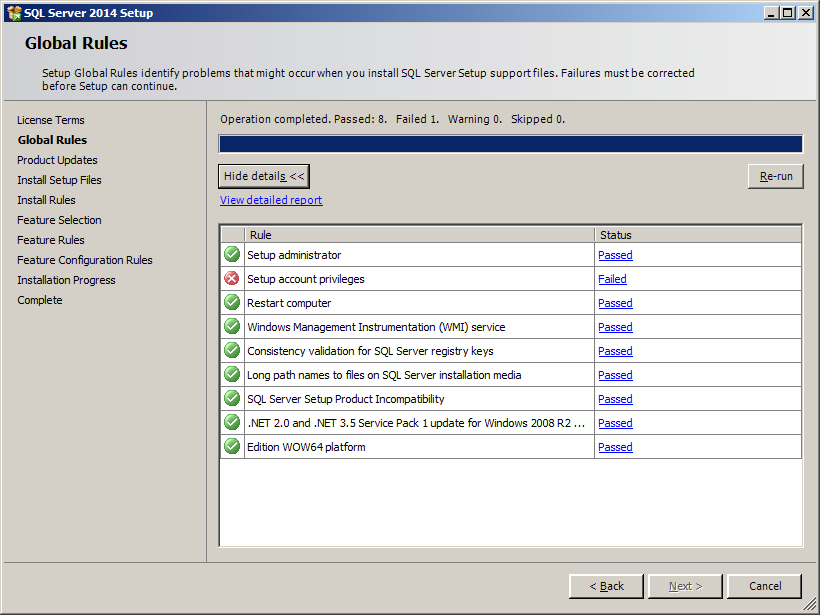Click the green check icon for Setup administrator
820x615 pixels.
(232, 254)
